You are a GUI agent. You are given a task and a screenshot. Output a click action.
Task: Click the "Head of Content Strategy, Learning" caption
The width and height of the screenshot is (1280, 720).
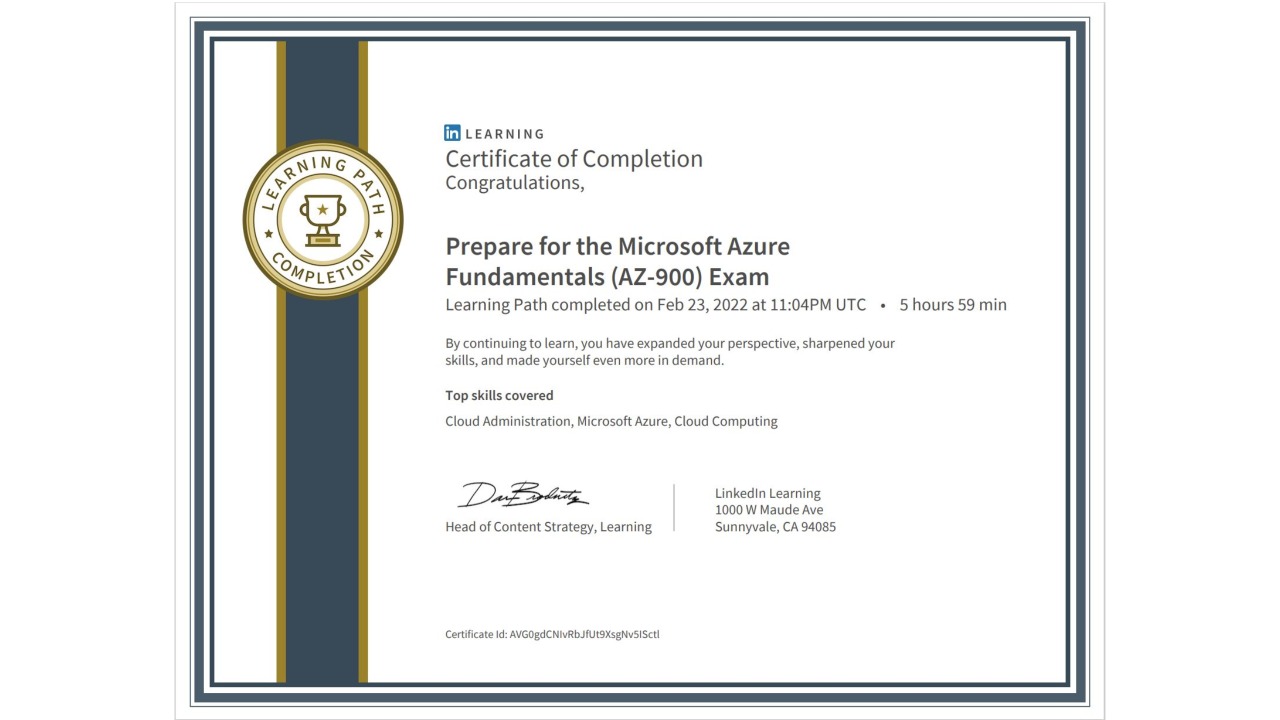coord(548,527)
